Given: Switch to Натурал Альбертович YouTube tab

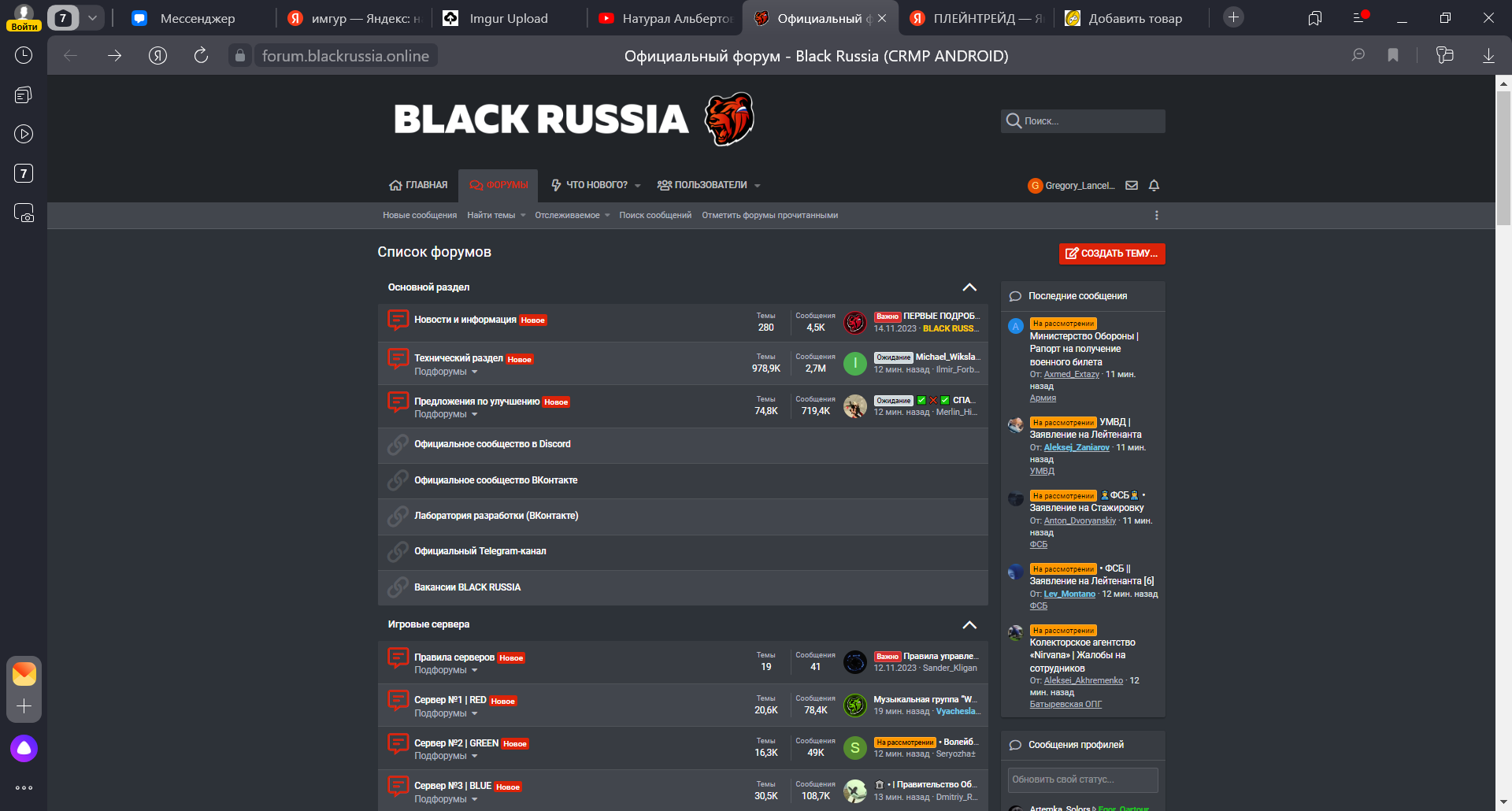Looking at the screenshot, I should coord(665,18).
